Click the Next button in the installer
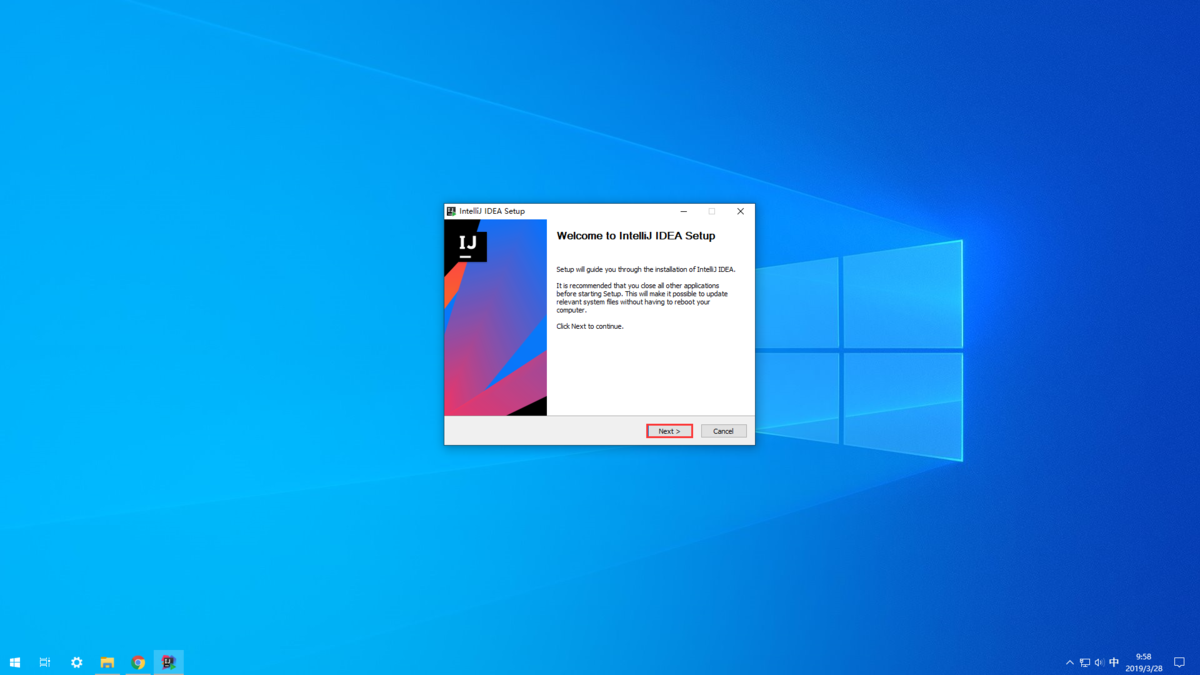This screenshot has width=1200, height=675. click(669, 431)
